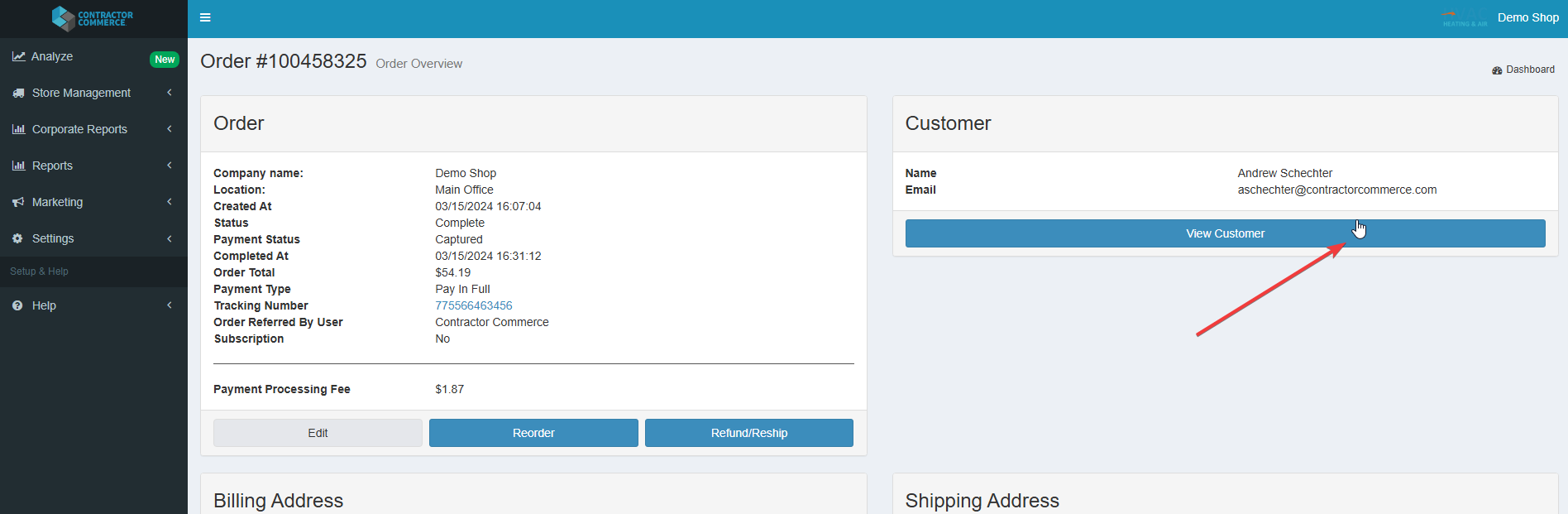This screenshot has height=514, width=1568.
Task: Click the Reports bar chart icon
Action: coord(18,166)
